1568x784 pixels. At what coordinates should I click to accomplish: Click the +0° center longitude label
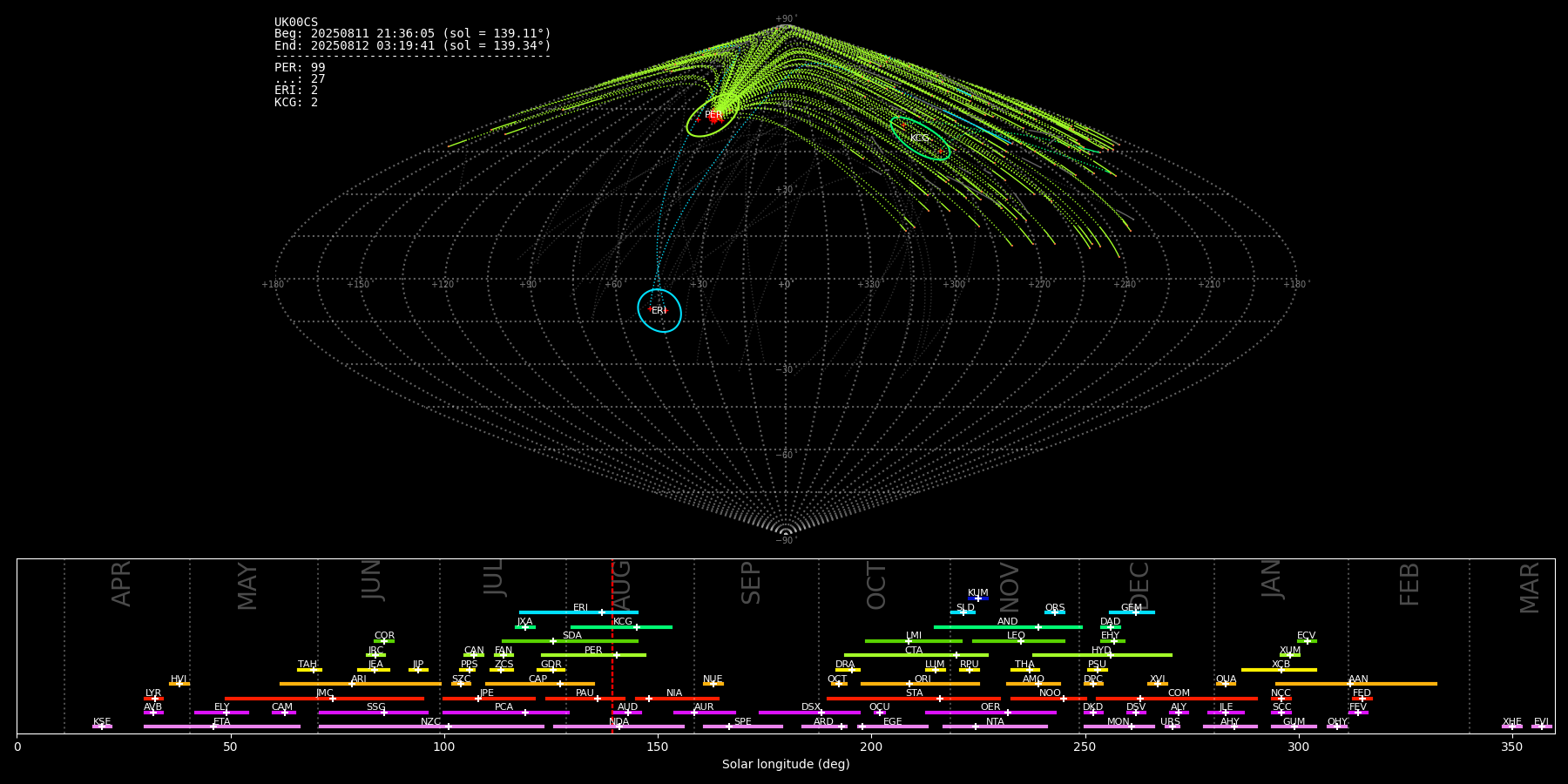(x=785, y=285)
